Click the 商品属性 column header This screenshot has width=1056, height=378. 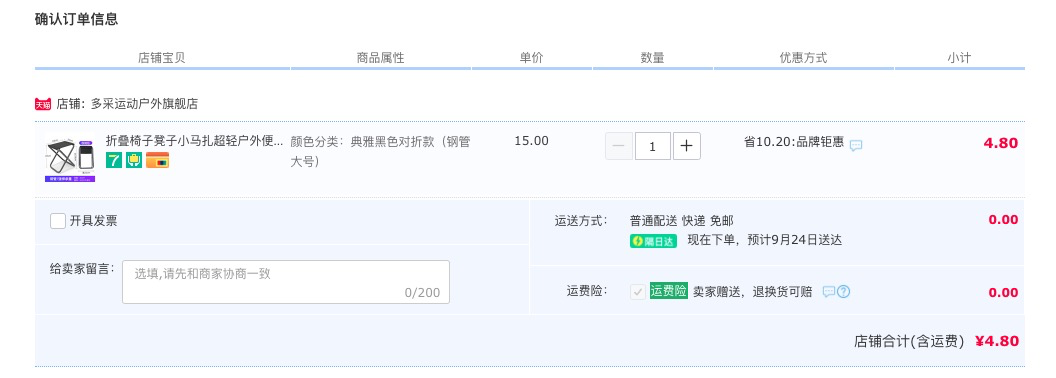pos(381,58)
